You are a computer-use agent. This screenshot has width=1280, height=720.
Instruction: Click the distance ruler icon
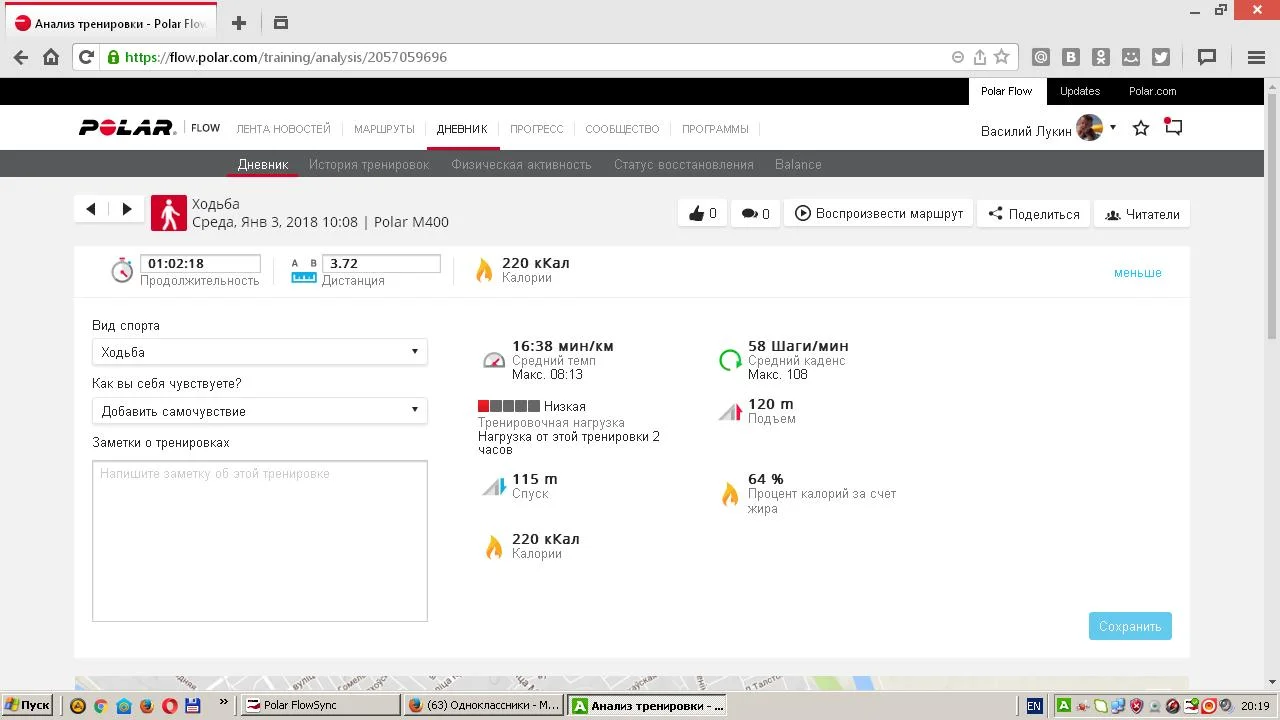click(x=304, y=270)
